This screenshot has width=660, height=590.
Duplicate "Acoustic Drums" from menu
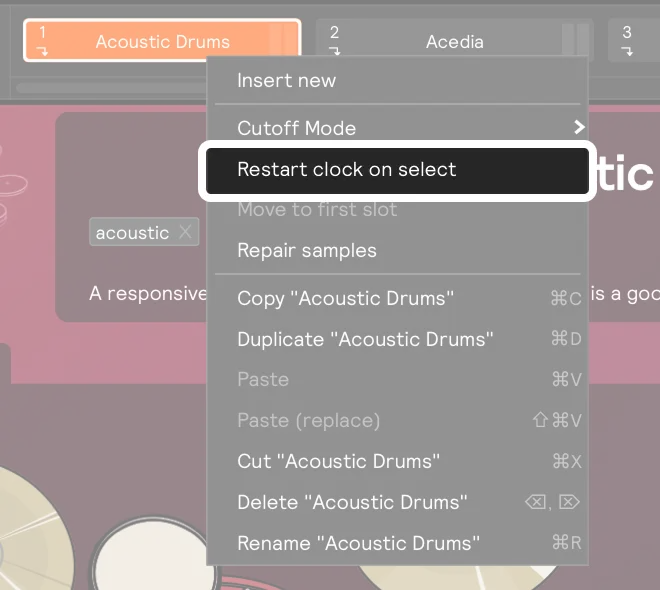[x=397, y=339]
